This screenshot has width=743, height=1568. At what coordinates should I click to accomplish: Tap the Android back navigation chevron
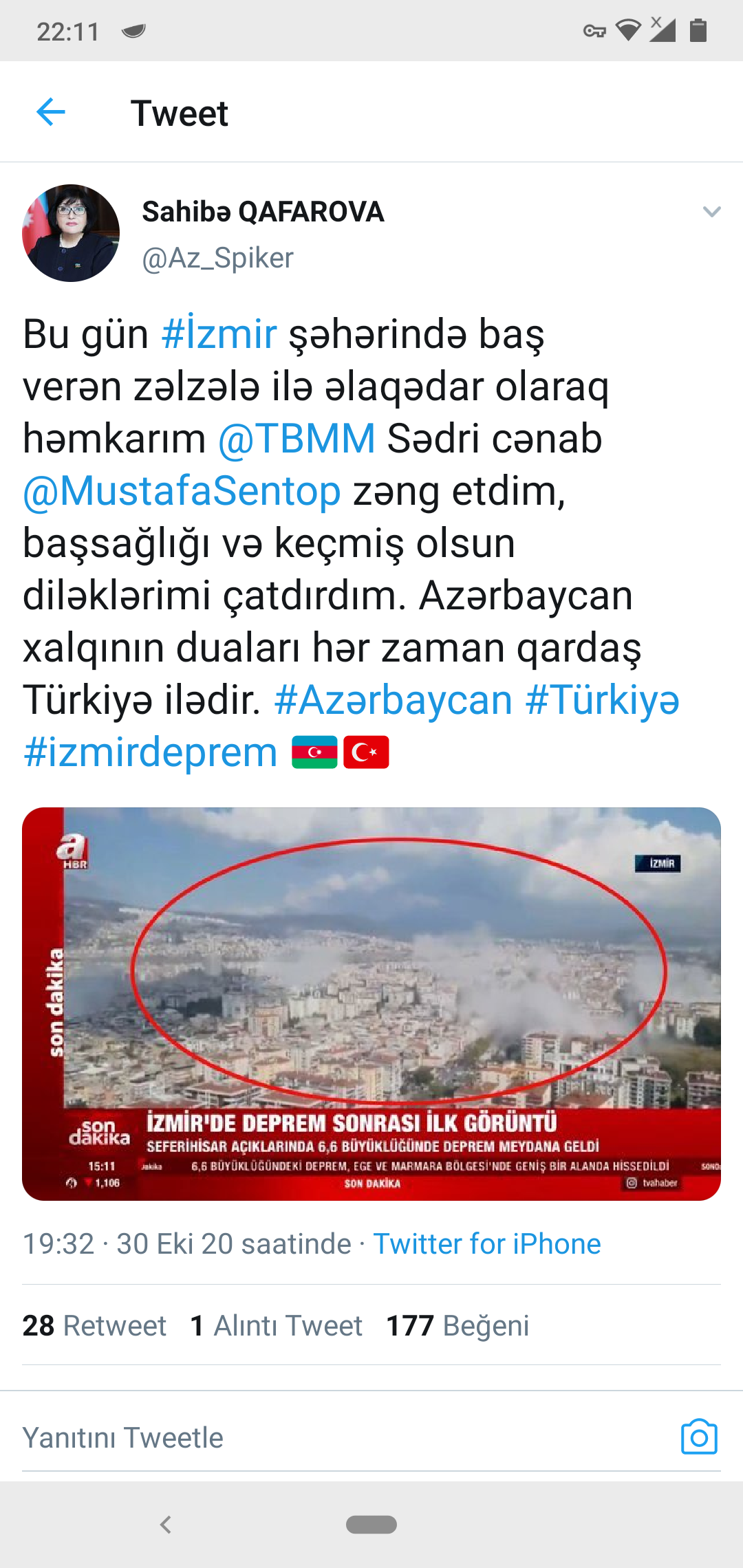pyautogui.click(x=166, y=1525)
